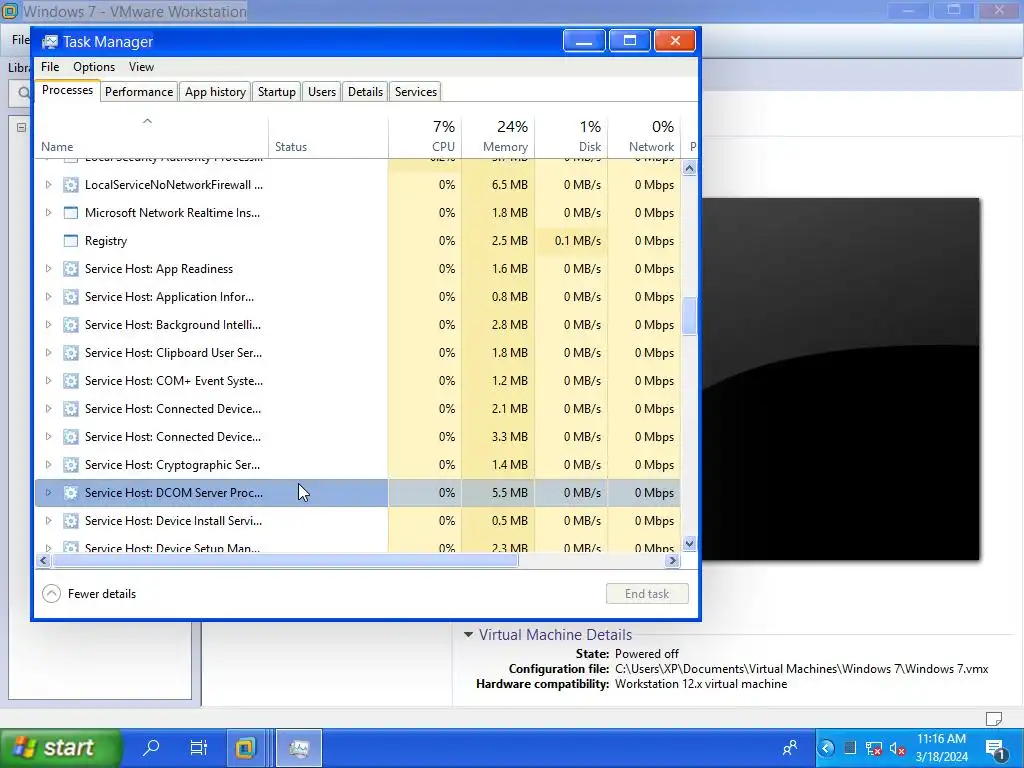Expand Service Host: Clipboard User Service
1024x768 pixels.
pyautogui.click(x=48, y=353)
